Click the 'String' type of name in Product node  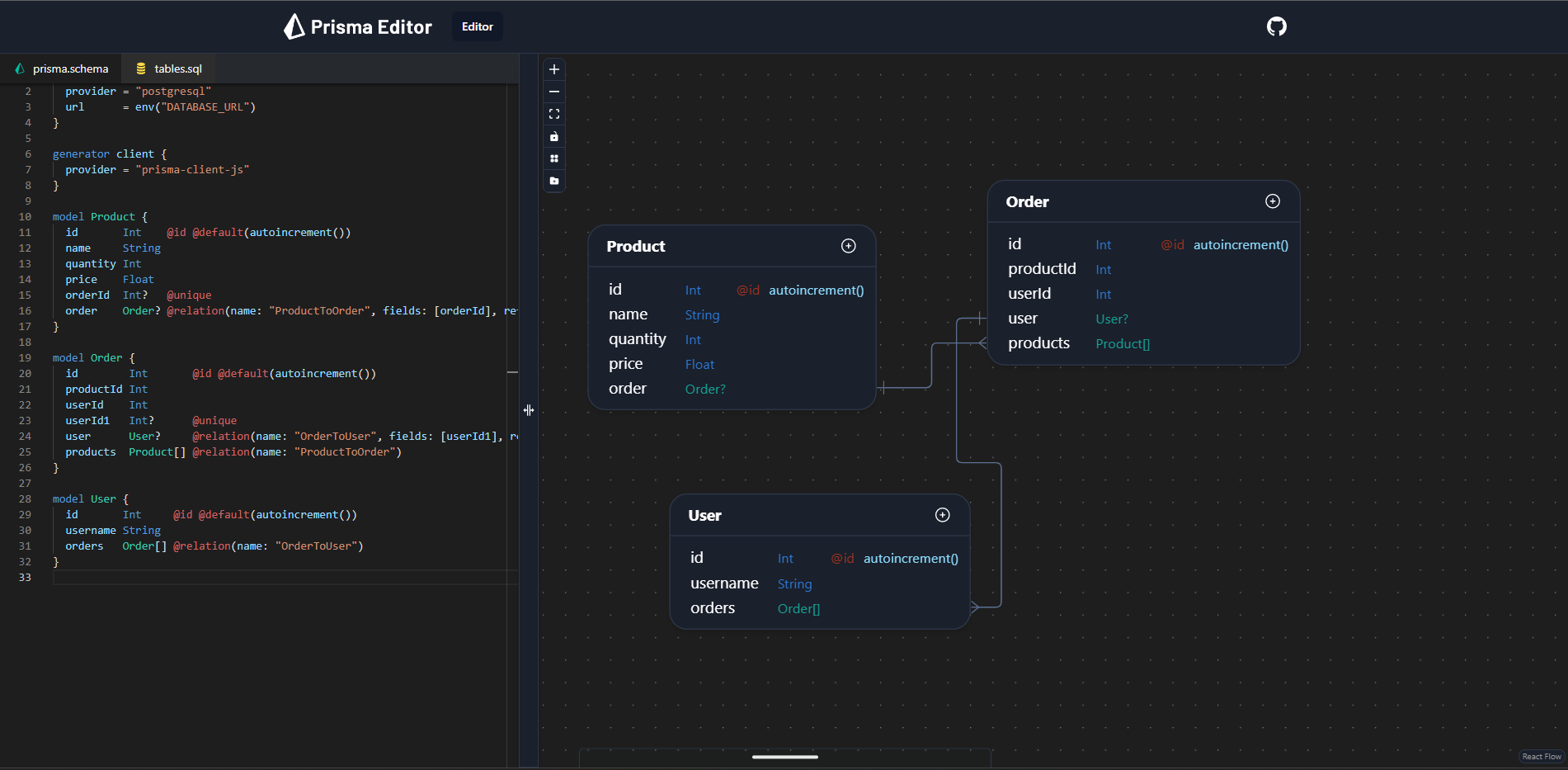702,315
